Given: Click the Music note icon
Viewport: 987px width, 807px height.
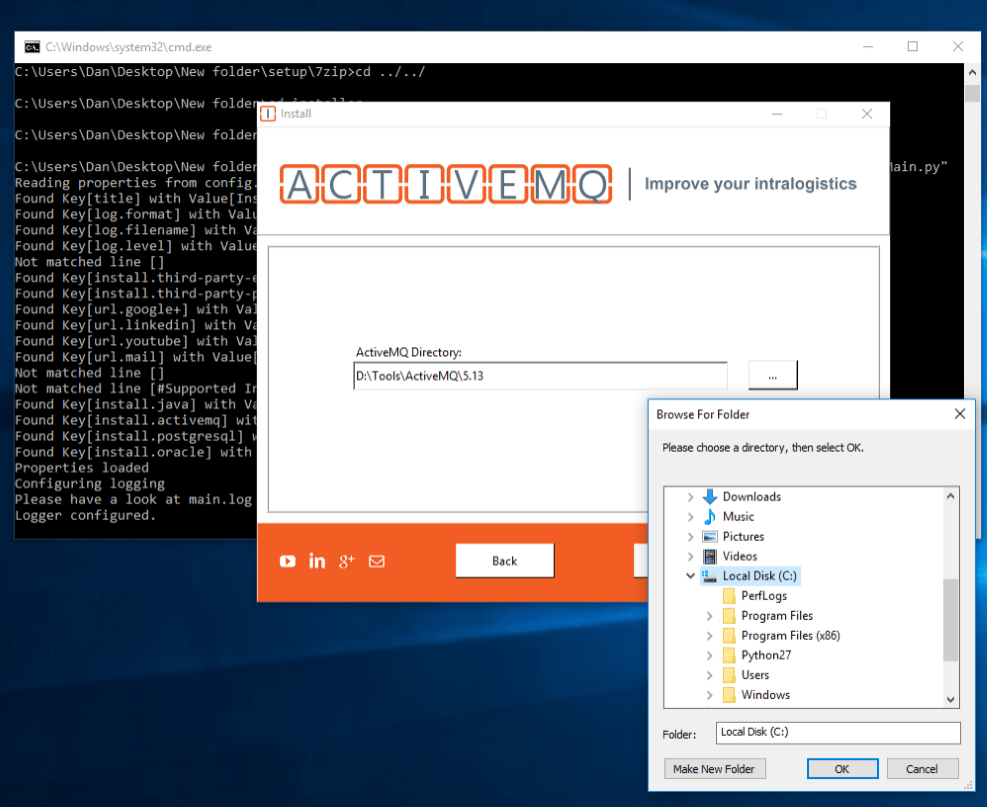Looking at the screenshot, I should pos(710,517).
